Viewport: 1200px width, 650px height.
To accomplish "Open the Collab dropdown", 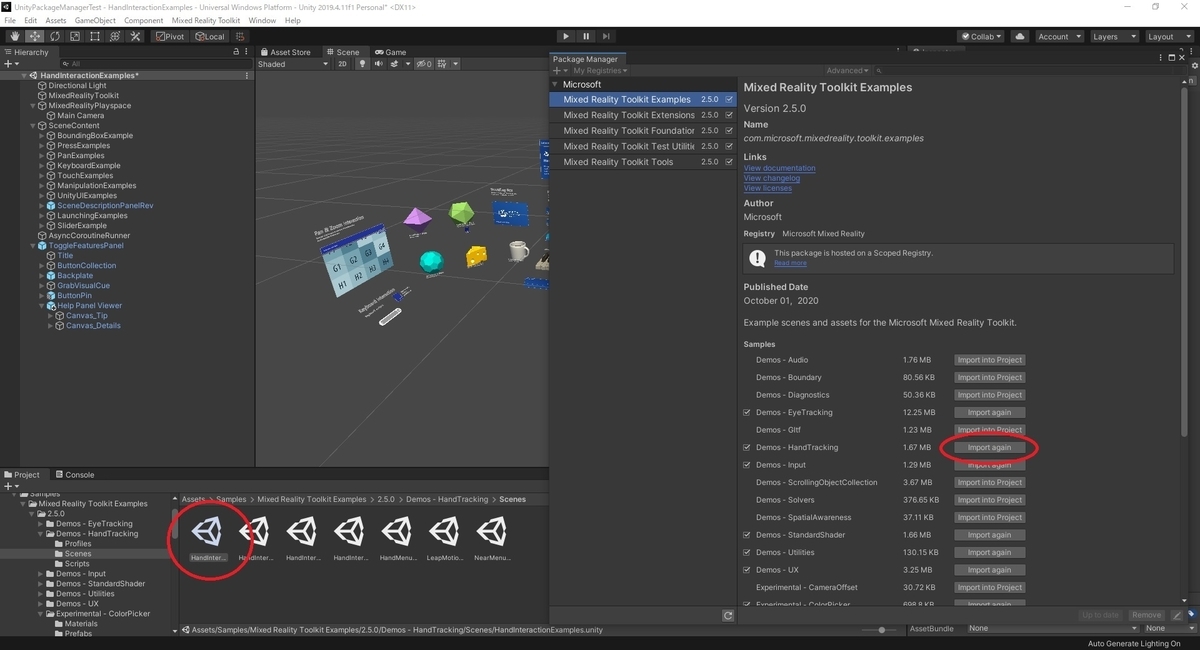I will [982, 36].
